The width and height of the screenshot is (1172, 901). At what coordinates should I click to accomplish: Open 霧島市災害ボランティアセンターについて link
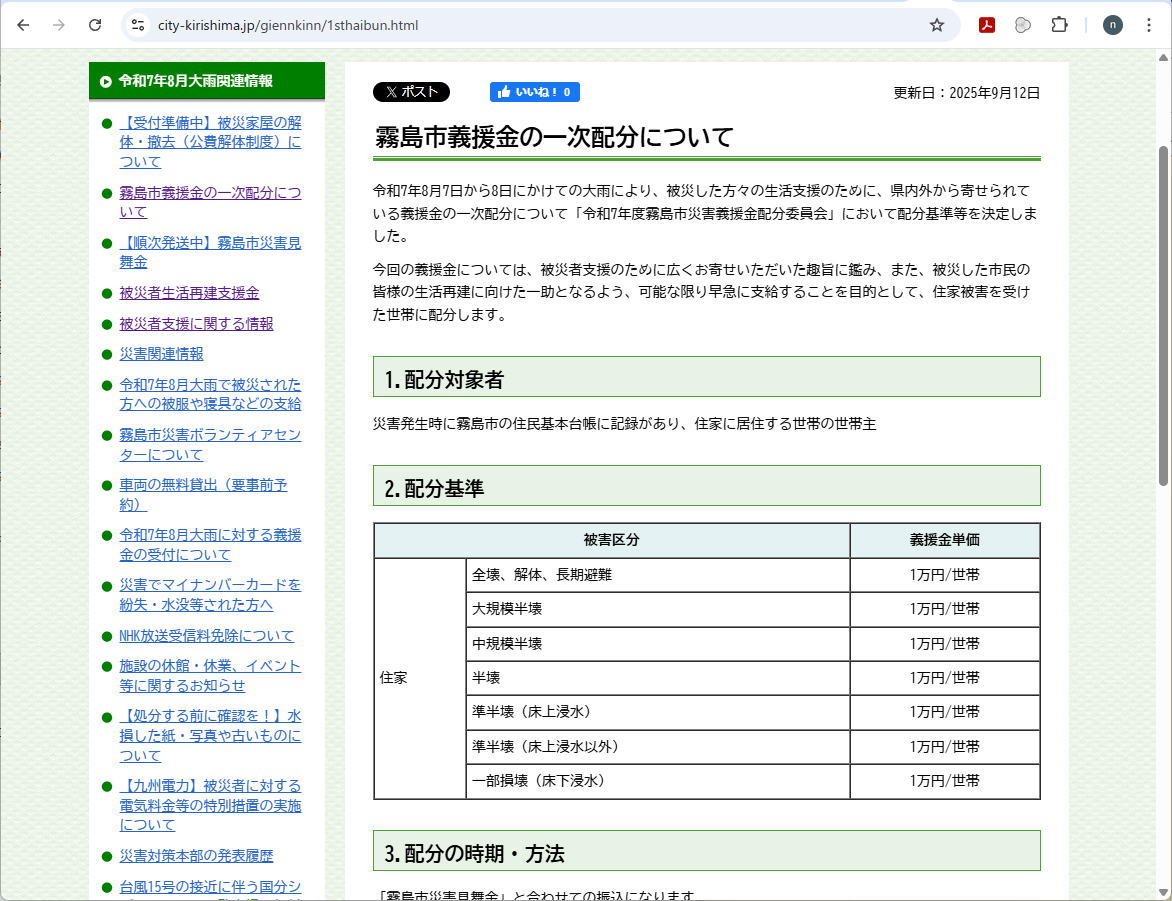pyautogui.click(x=210, y=445)
